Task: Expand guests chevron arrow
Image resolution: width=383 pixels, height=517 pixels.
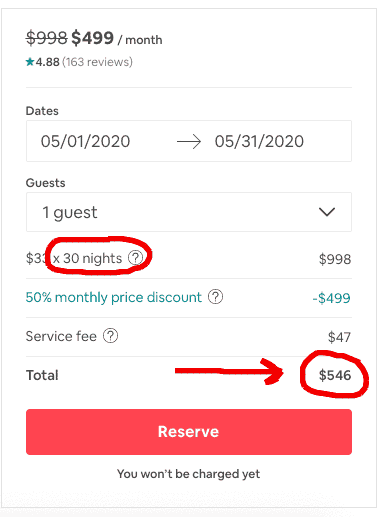Action: point(327,212)
